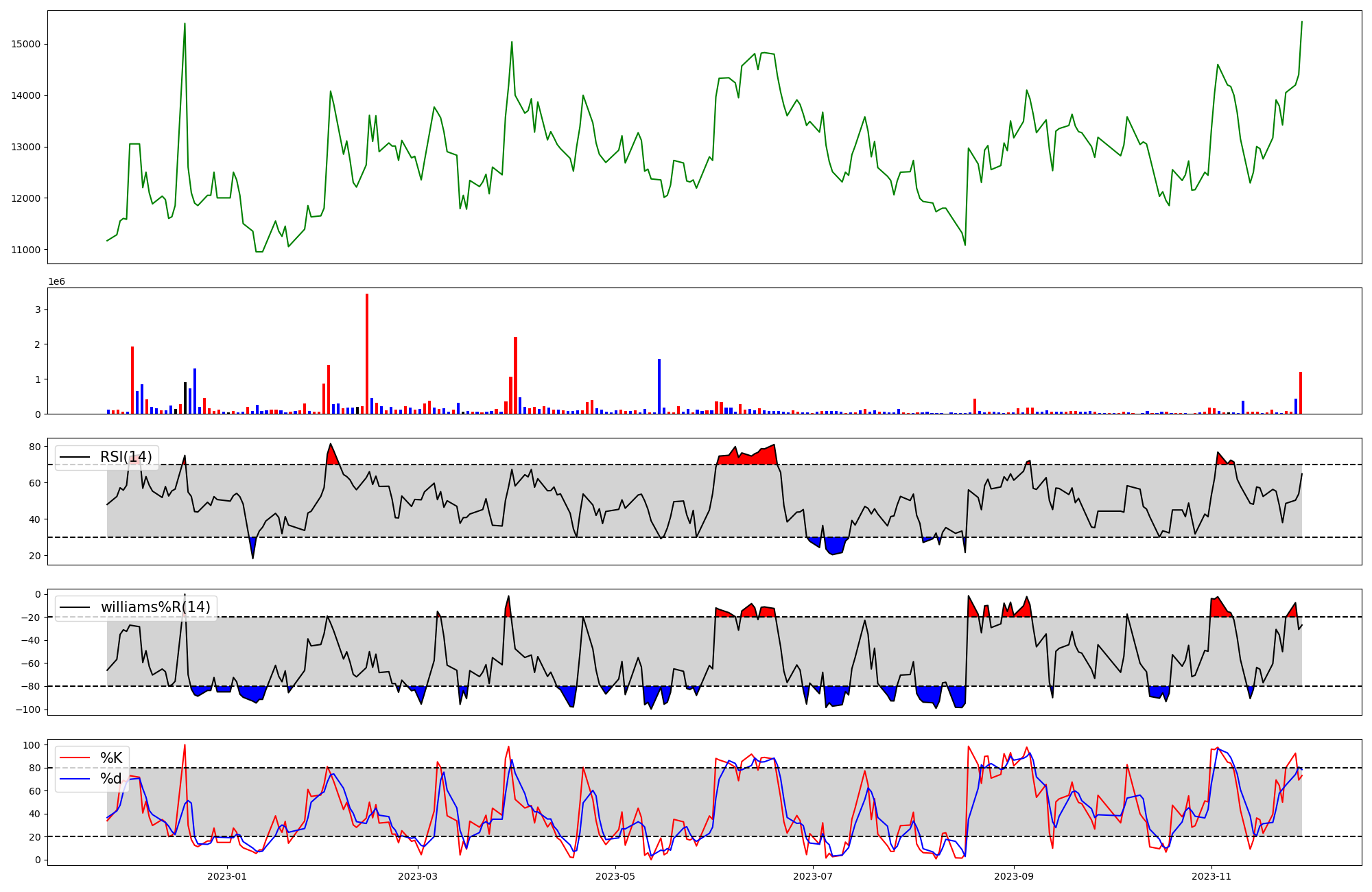Click the 2023-05 date axis label
The height and width of the screenshot is (892, 1372).
(615, 876)
